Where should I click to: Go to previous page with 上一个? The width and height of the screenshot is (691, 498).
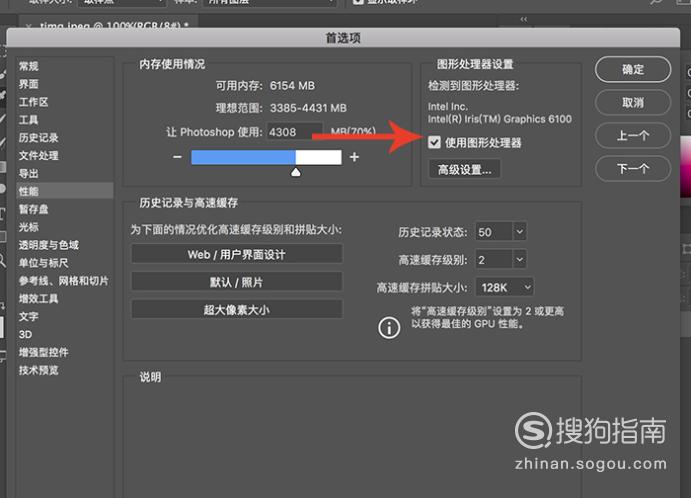[x=633, y=135]
